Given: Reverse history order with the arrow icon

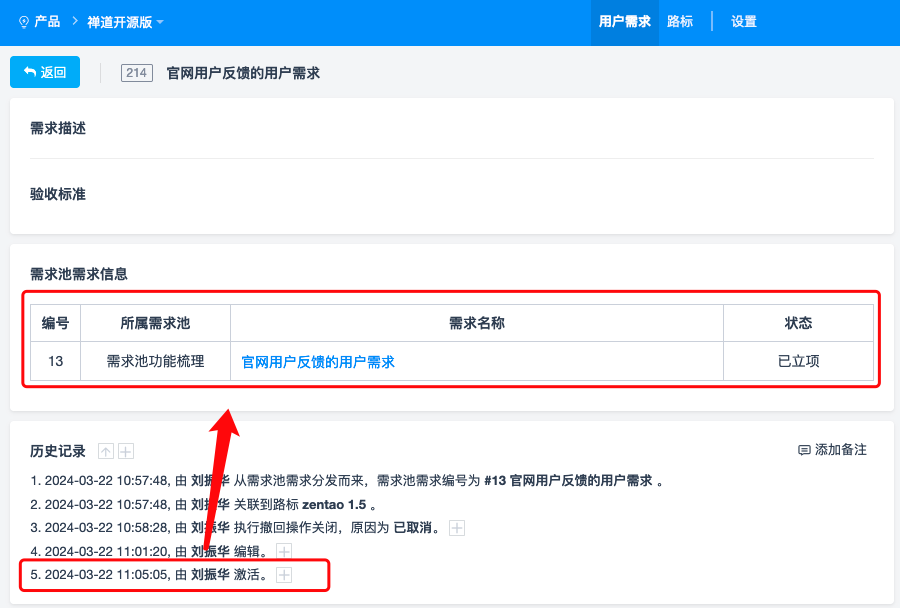Looking at the screenshot, I should (106, 451).
